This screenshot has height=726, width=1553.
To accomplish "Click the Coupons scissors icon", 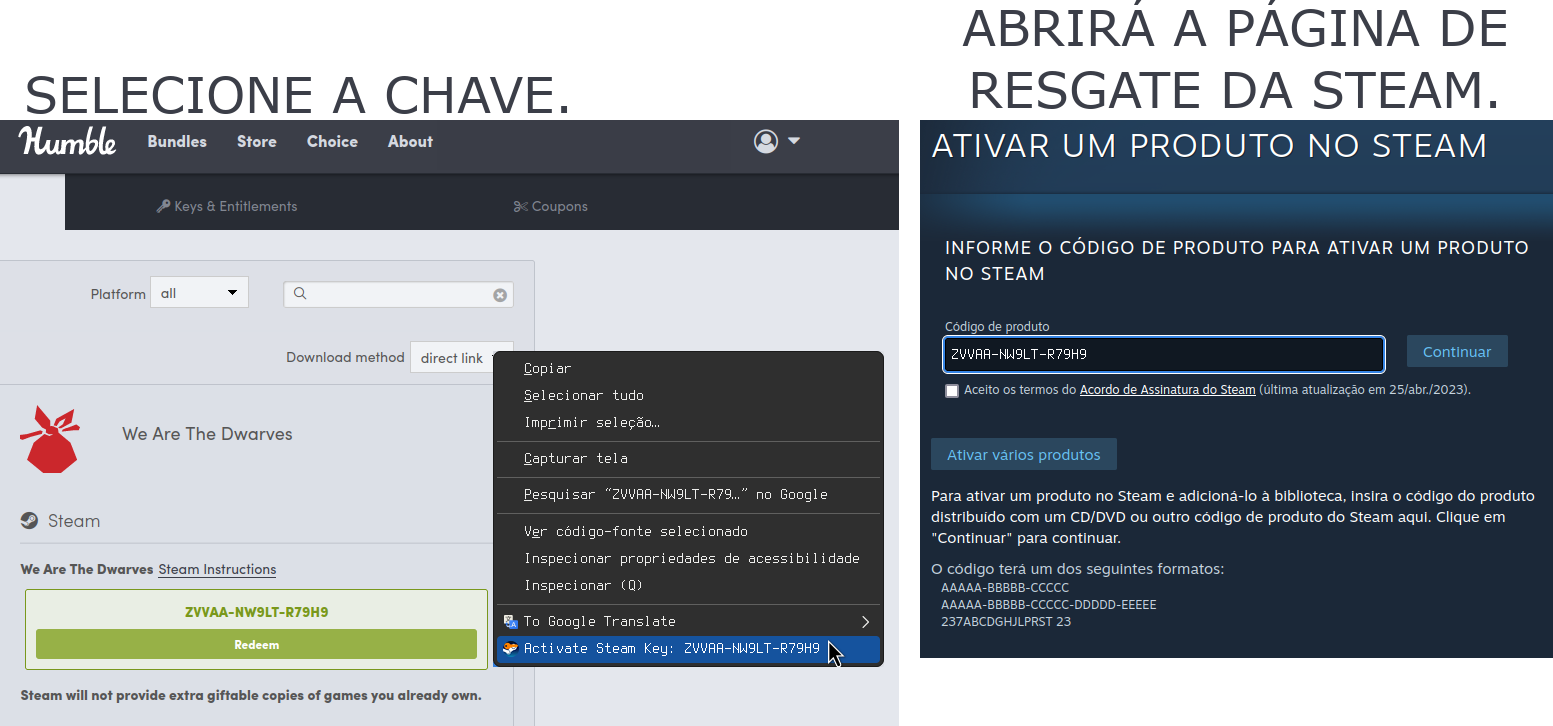I will 520,206.
